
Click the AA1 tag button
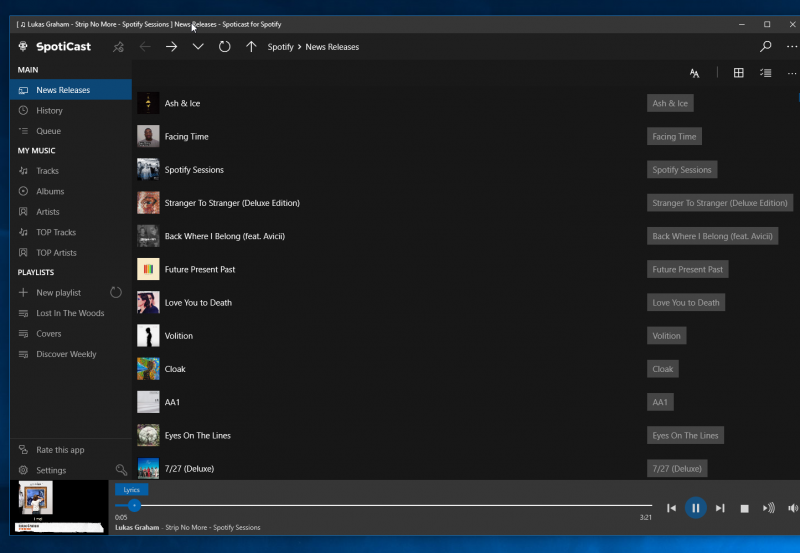pyautogui.click(x=660, y=402)
